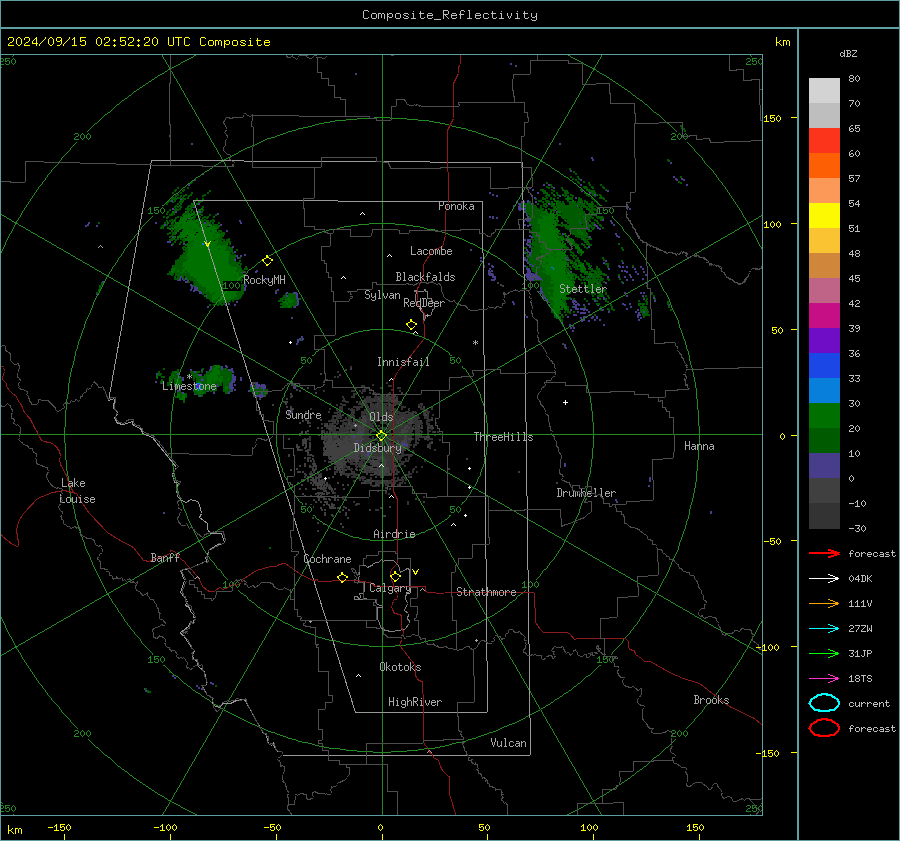Pick the dark gray swatch above -30

pos(824,516)
